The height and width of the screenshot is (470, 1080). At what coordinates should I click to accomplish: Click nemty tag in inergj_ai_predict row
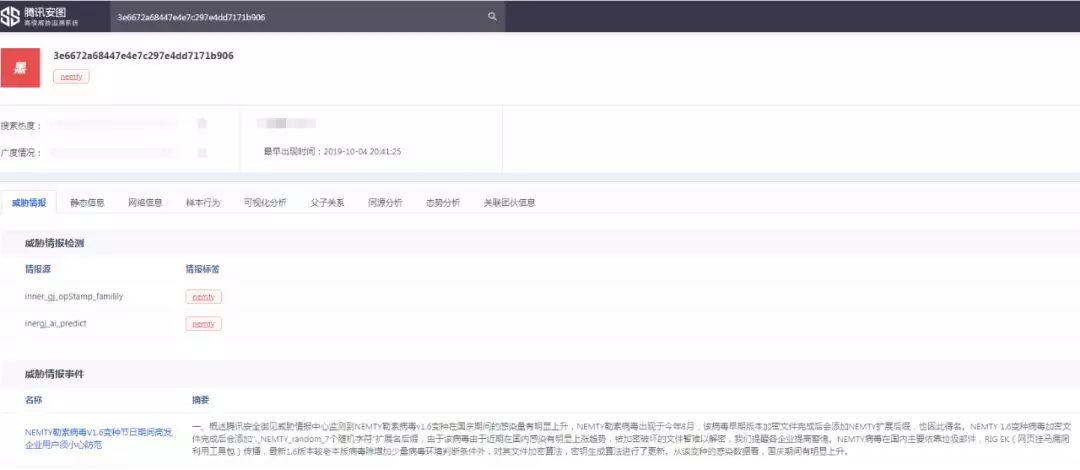point(203,324)
